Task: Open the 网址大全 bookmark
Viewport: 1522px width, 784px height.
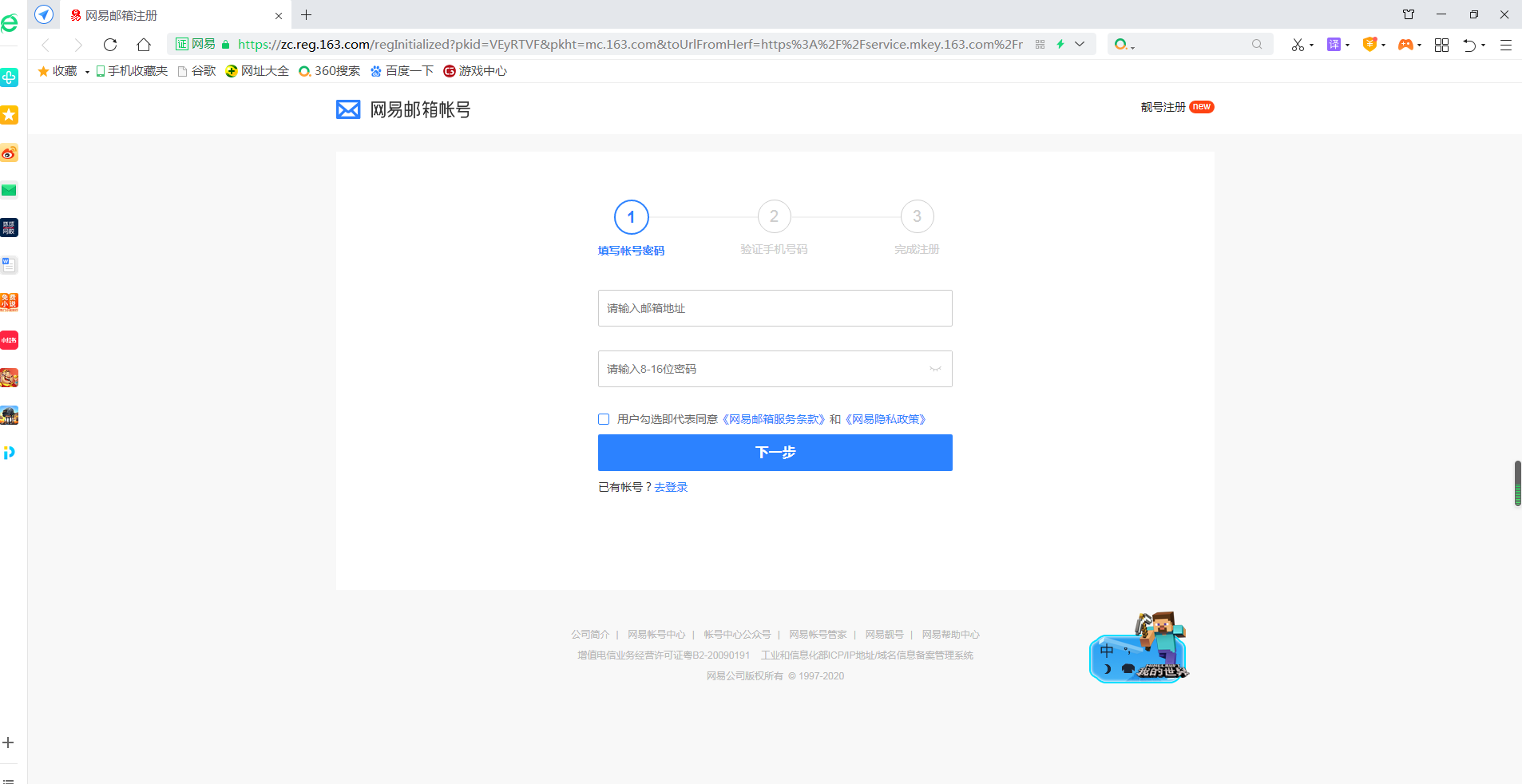Action: tap(257, 71)
